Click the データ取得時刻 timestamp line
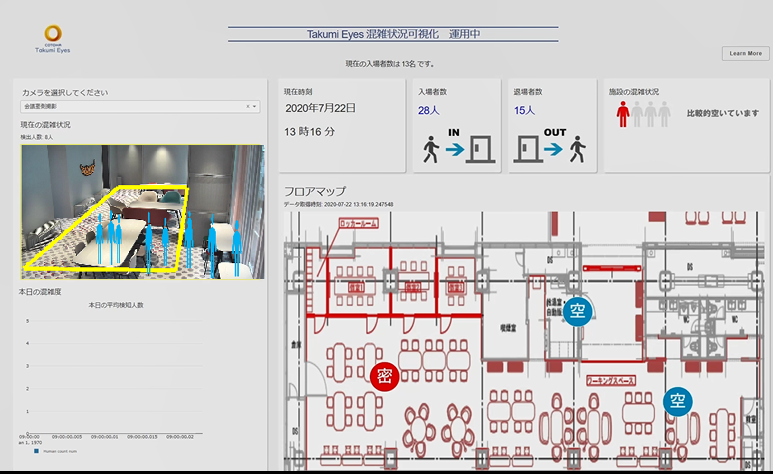Screen dimensions: 773x474 (x=338, y=204)
